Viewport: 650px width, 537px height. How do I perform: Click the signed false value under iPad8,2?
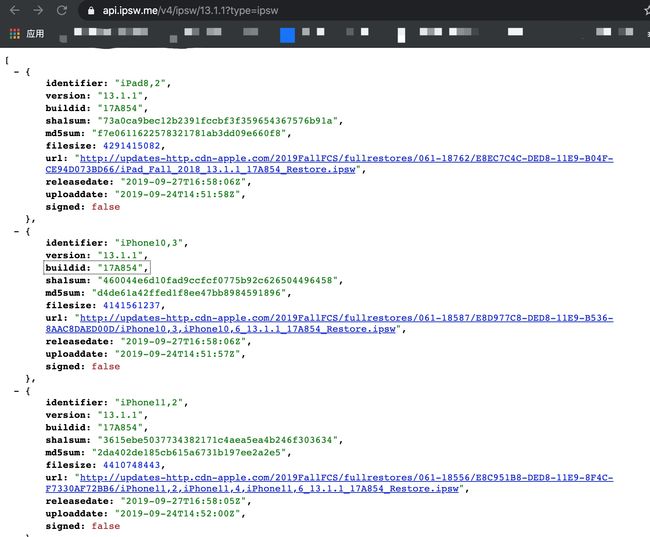[106, 207]
